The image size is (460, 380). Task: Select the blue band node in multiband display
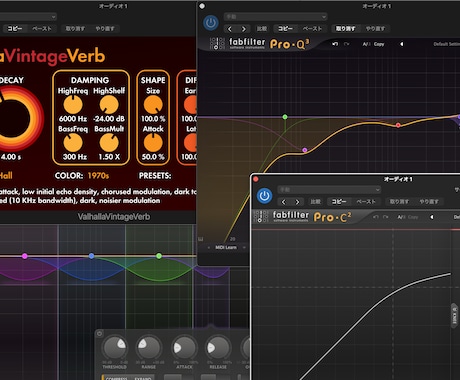click(92, 256)
